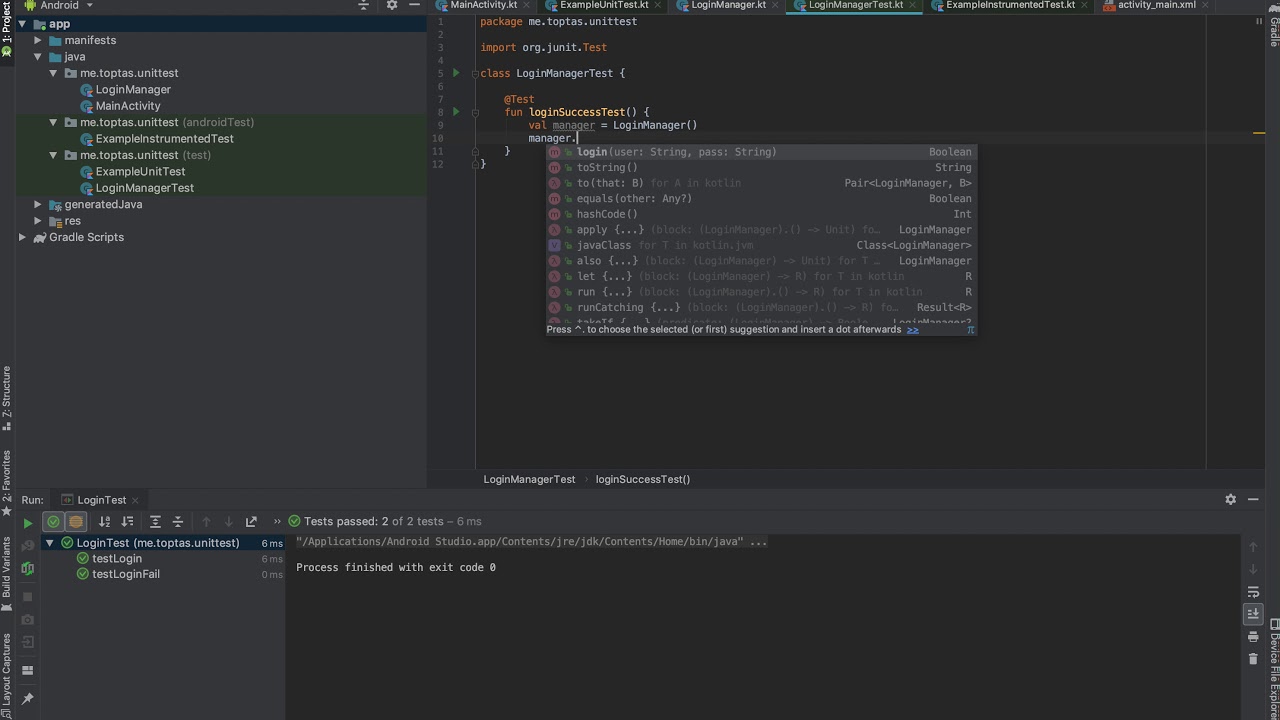Viewport: 1280px width, 720px height.
Task: Run loginSuccessTest from gutter icon
Action: [456, 112]
